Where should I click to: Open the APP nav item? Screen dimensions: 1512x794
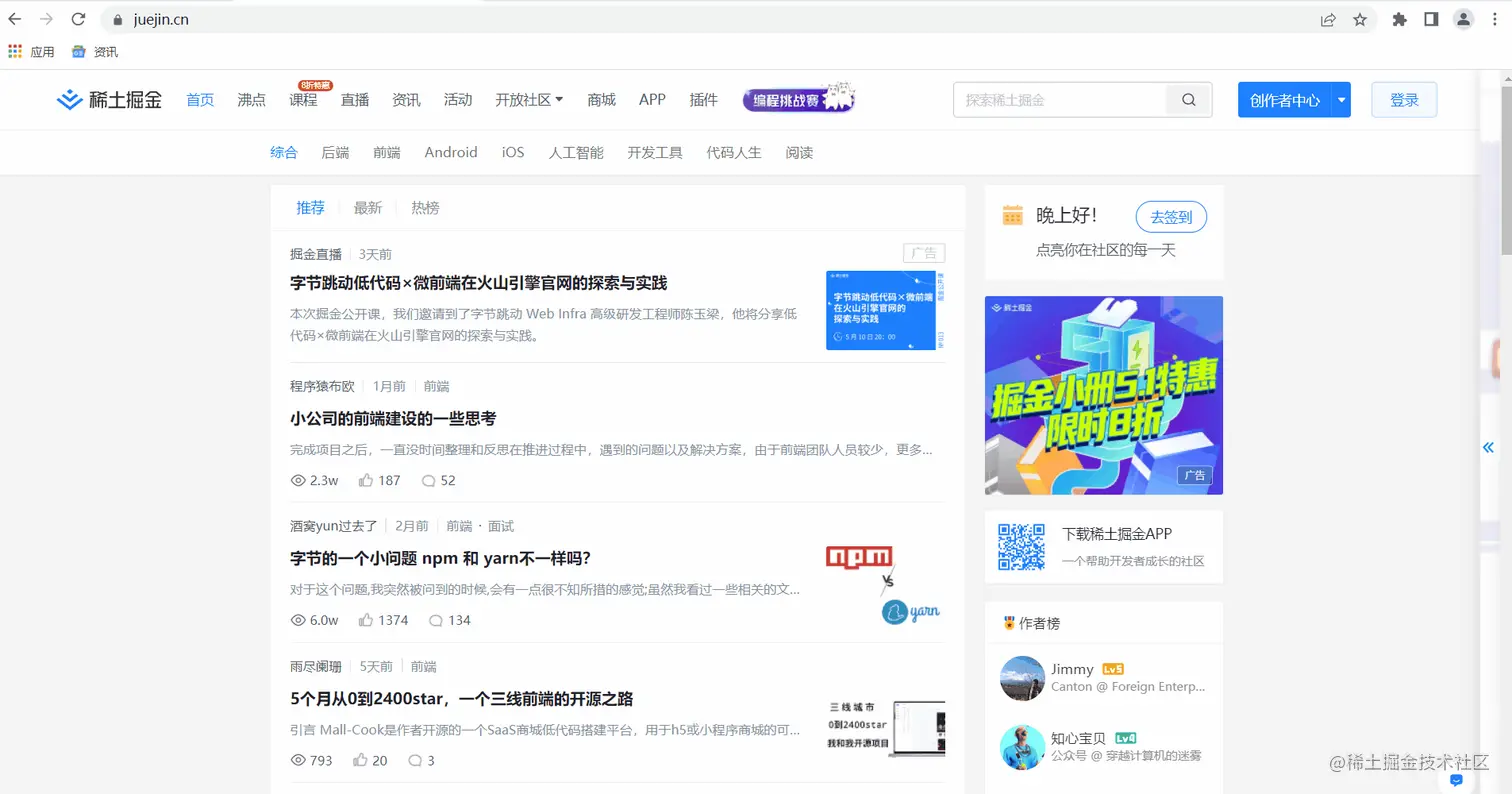(652, 100)
